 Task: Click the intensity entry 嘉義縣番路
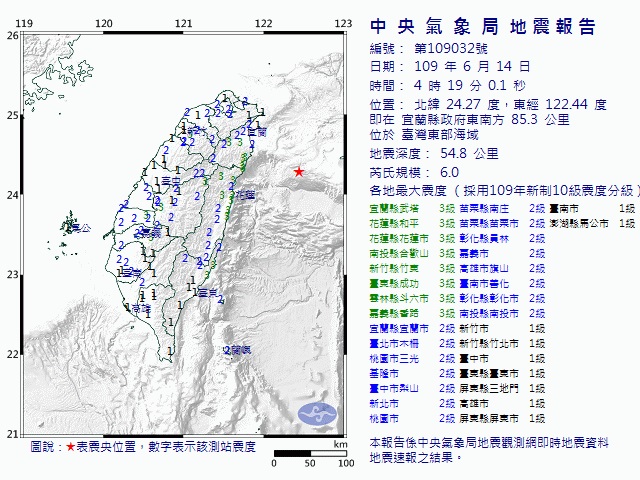coord(394,313)
